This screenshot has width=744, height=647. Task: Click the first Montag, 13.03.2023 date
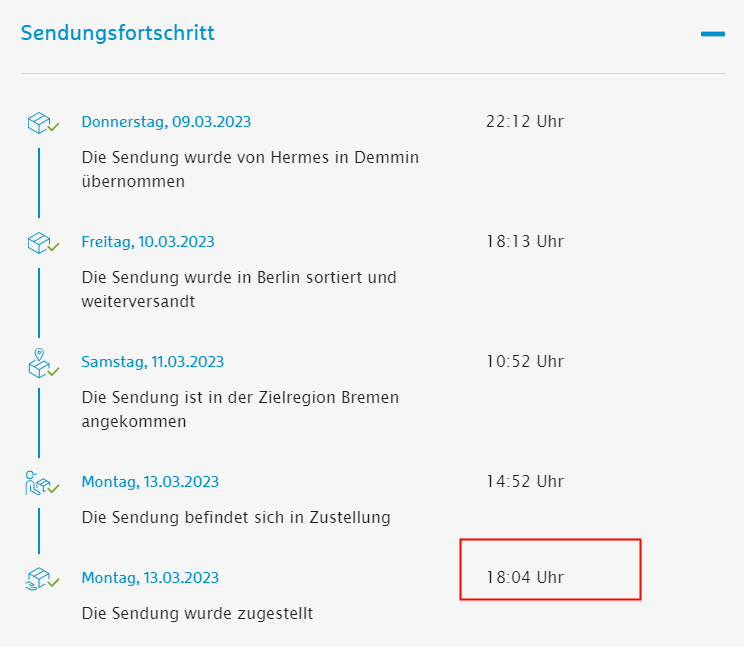pyautogui.click(x=150, y=482)
